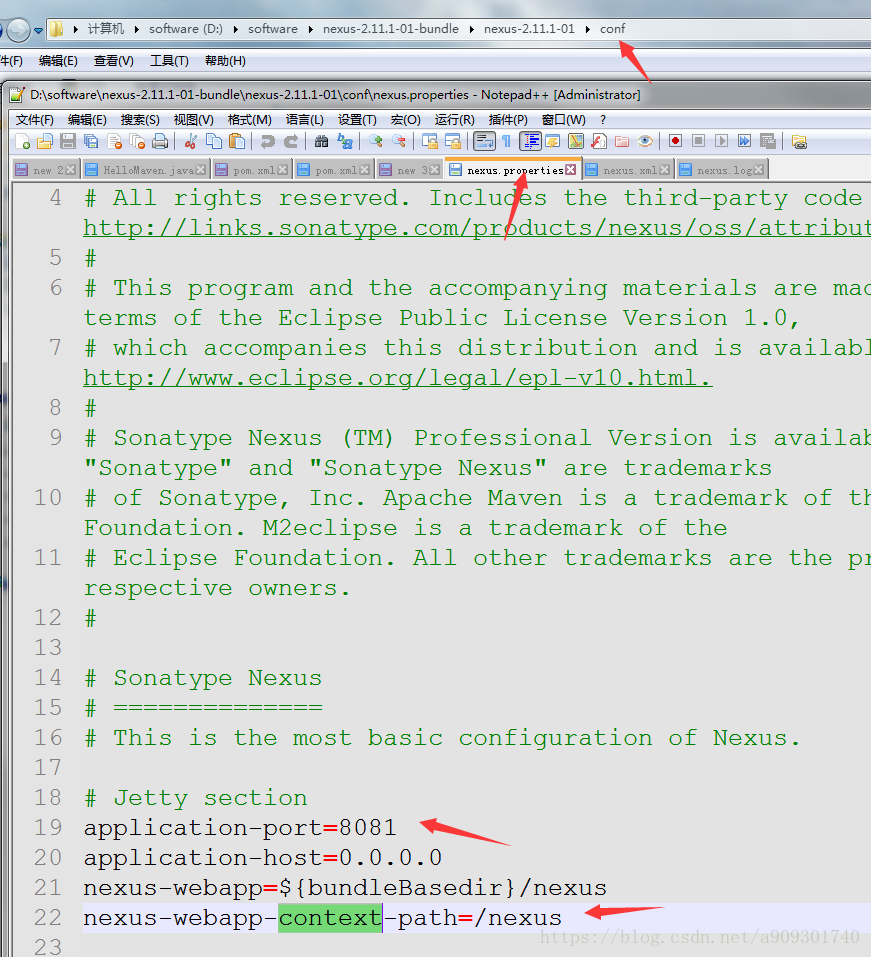Click nexus-2.11.1-01-bundle in breadcrumb
Image resolution: width=871 pixels, height=957 pixels.
click(x=391, y=29)
